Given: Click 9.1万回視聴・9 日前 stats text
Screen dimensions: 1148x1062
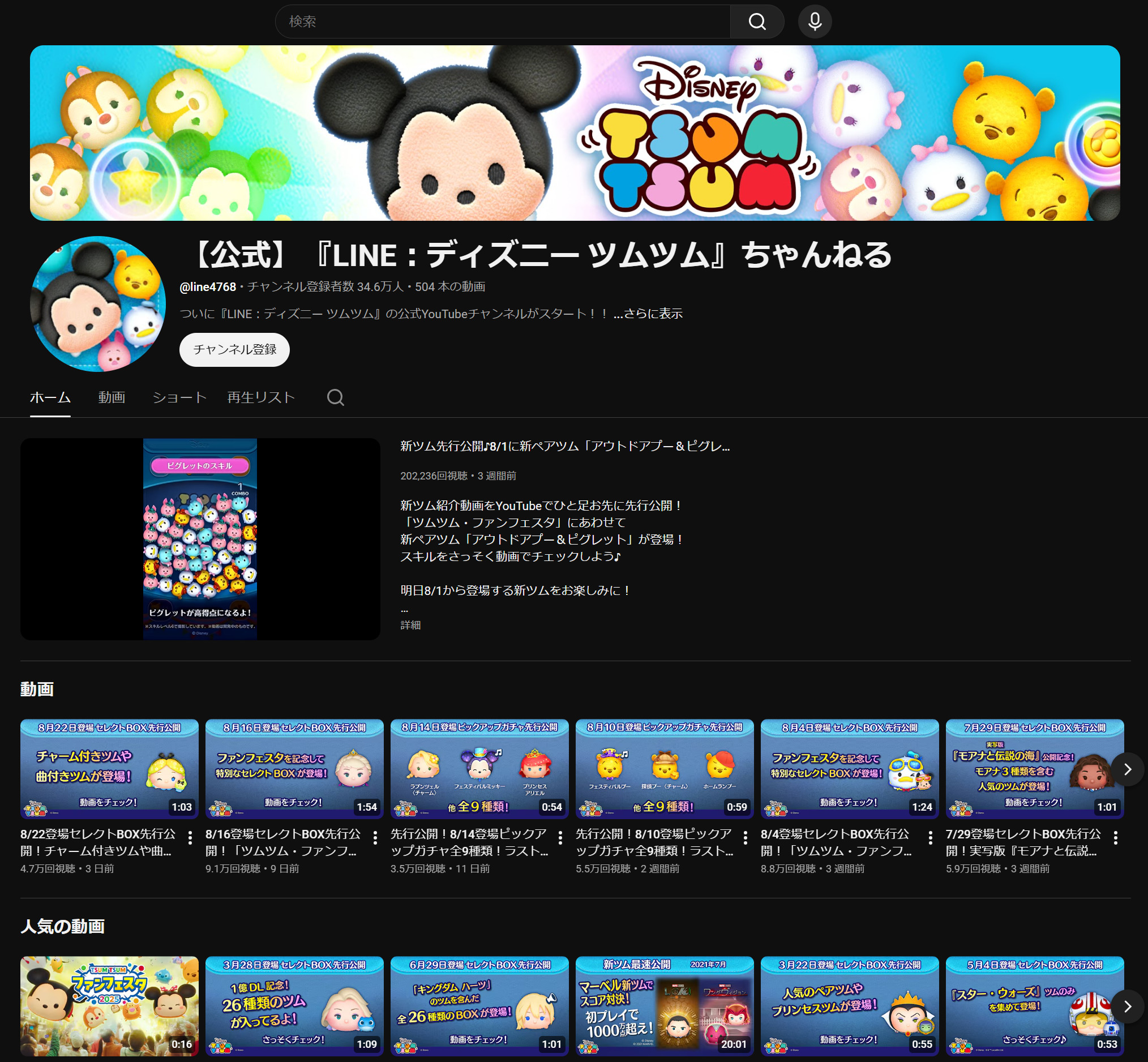Looking at the screenshot, I should [x=252, y=868].
